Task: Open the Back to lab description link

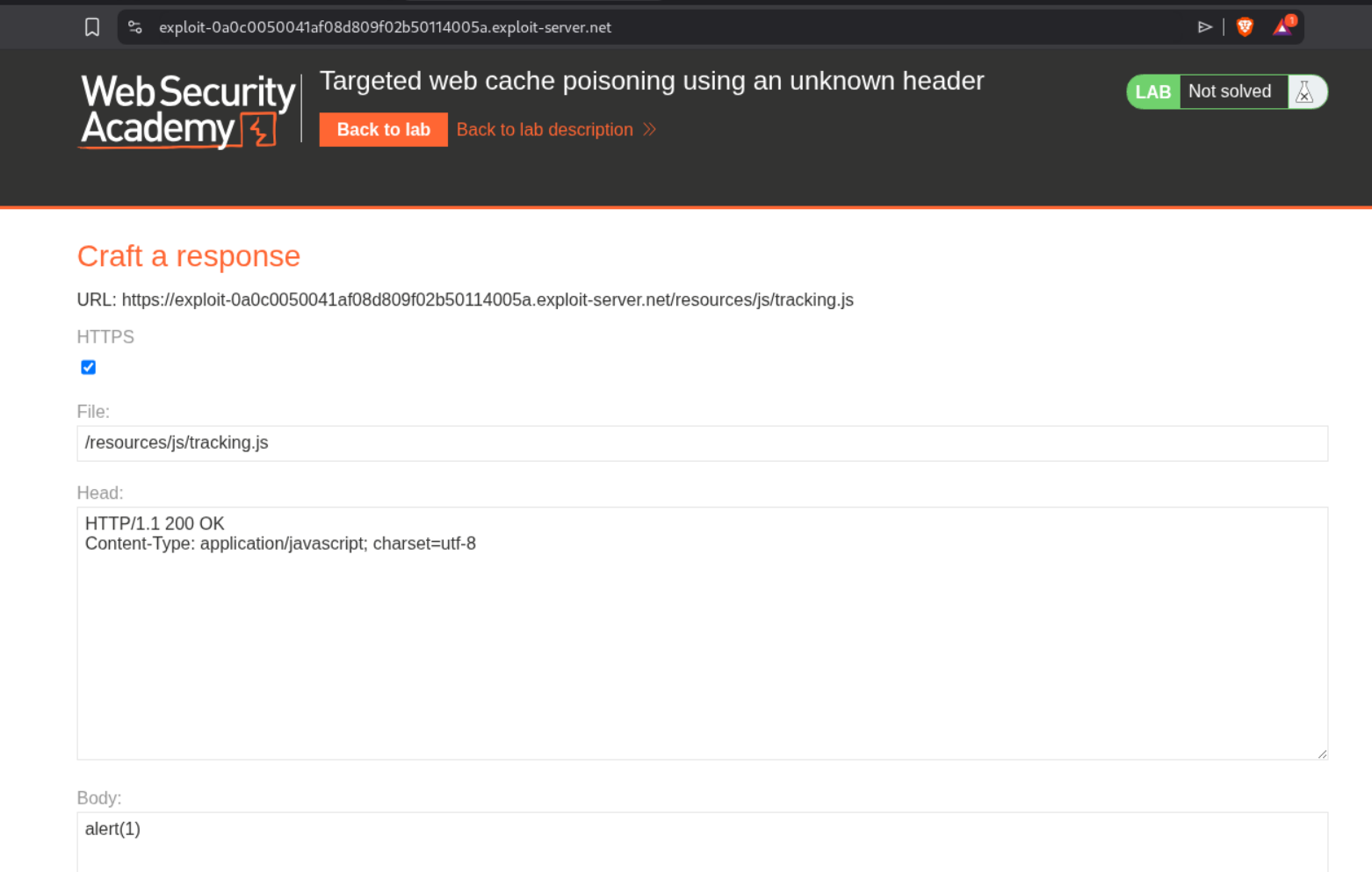Action: click(545, 130)
